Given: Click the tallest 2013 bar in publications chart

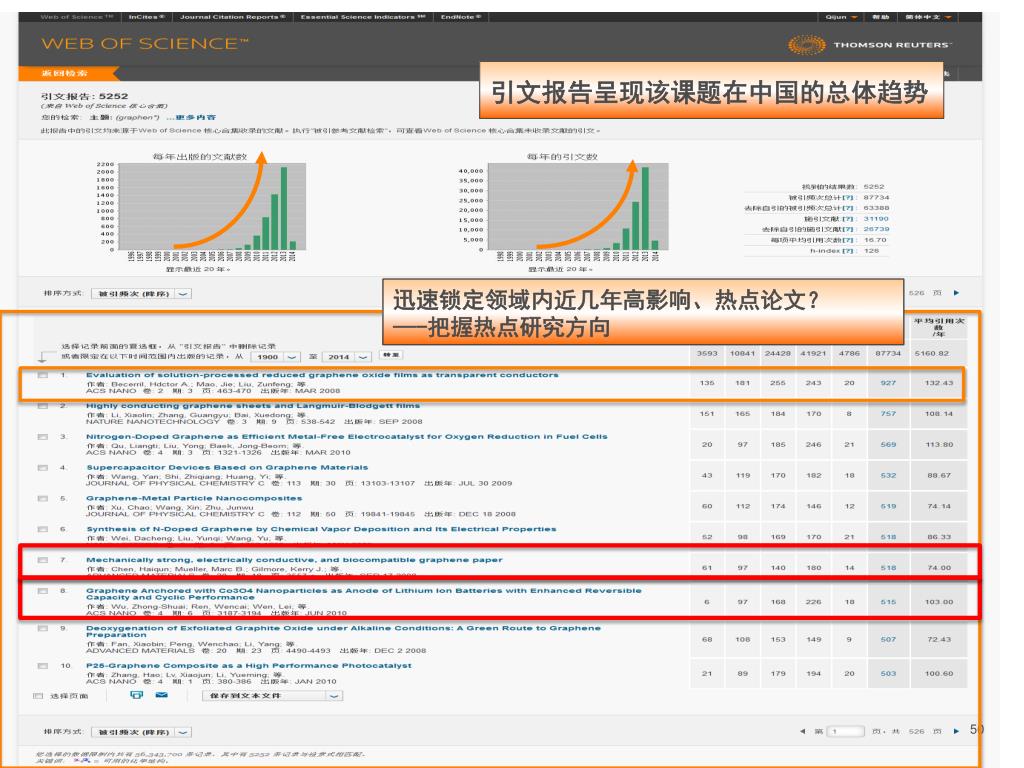Looking at the screenshot, I should click(283, 208).
